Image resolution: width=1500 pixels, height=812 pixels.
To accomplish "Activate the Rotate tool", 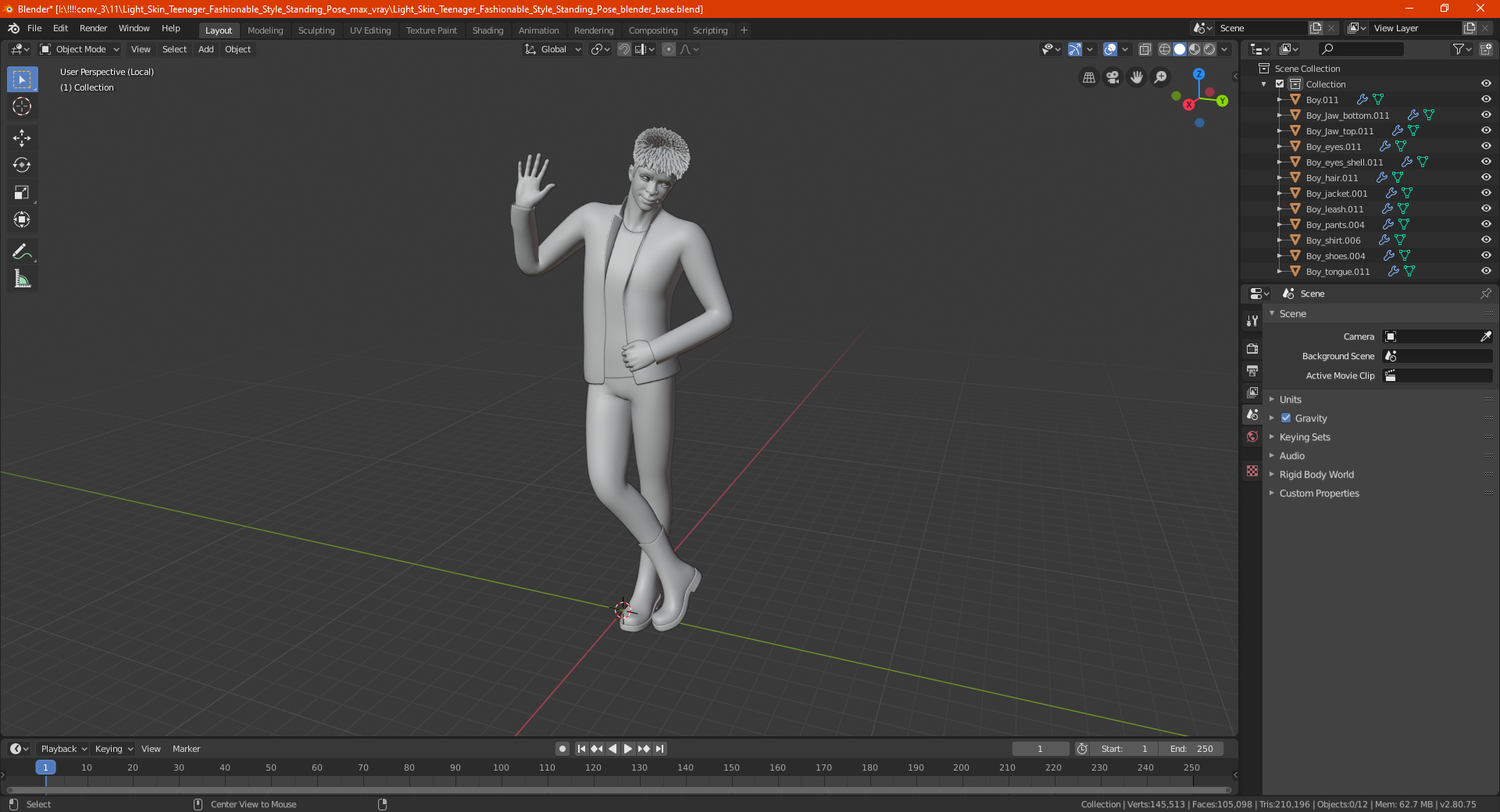I will [22, 165].
